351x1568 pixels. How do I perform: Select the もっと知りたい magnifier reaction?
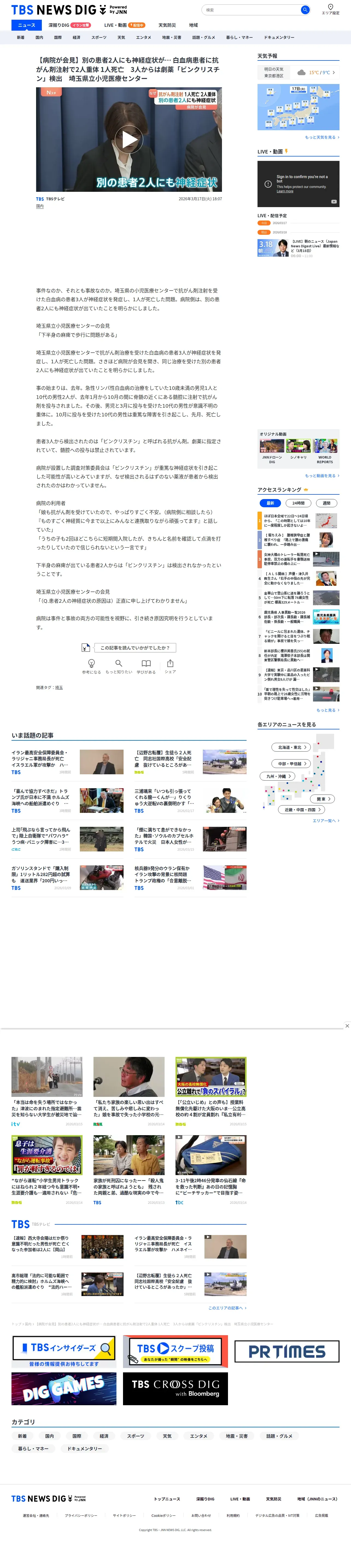(119, 666)
